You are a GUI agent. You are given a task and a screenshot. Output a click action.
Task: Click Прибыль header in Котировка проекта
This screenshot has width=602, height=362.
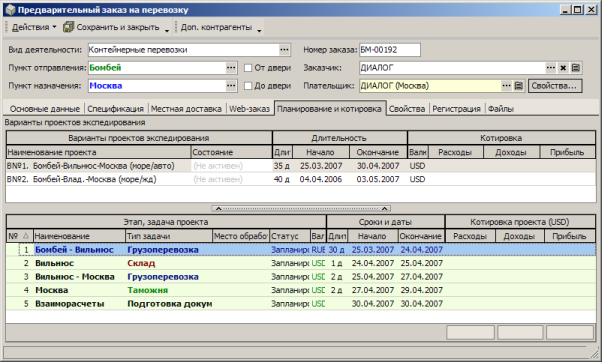569,236
